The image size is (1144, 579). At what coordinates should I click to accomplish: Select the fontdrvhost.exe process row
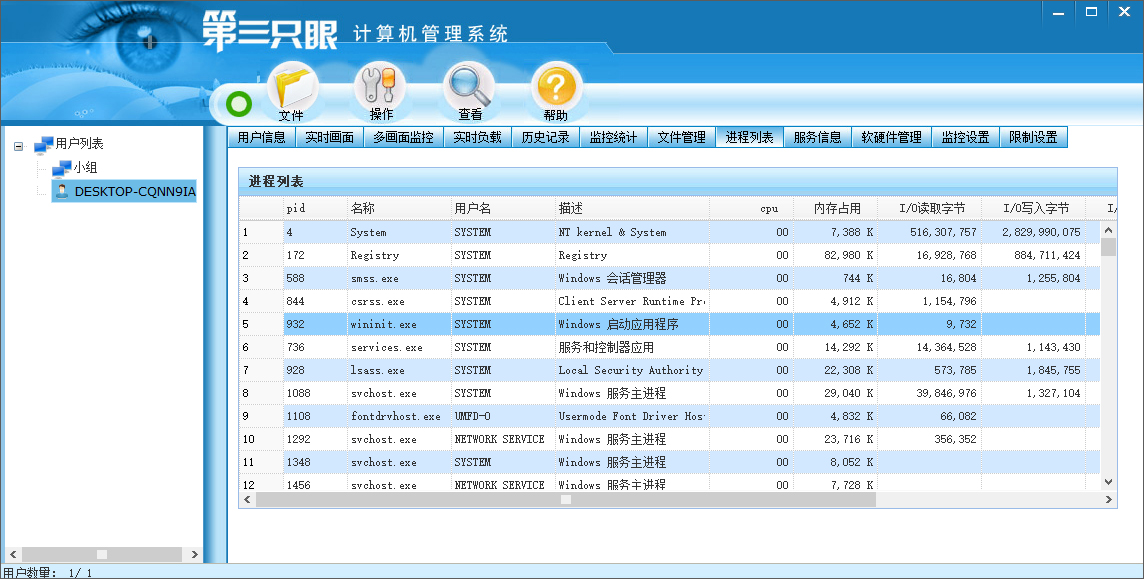pos(669,416)
